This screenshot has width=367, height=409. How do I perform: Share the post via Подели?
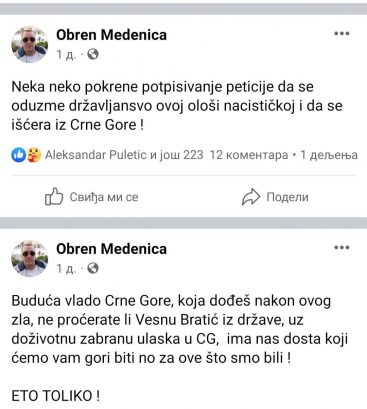pos(275,197)
